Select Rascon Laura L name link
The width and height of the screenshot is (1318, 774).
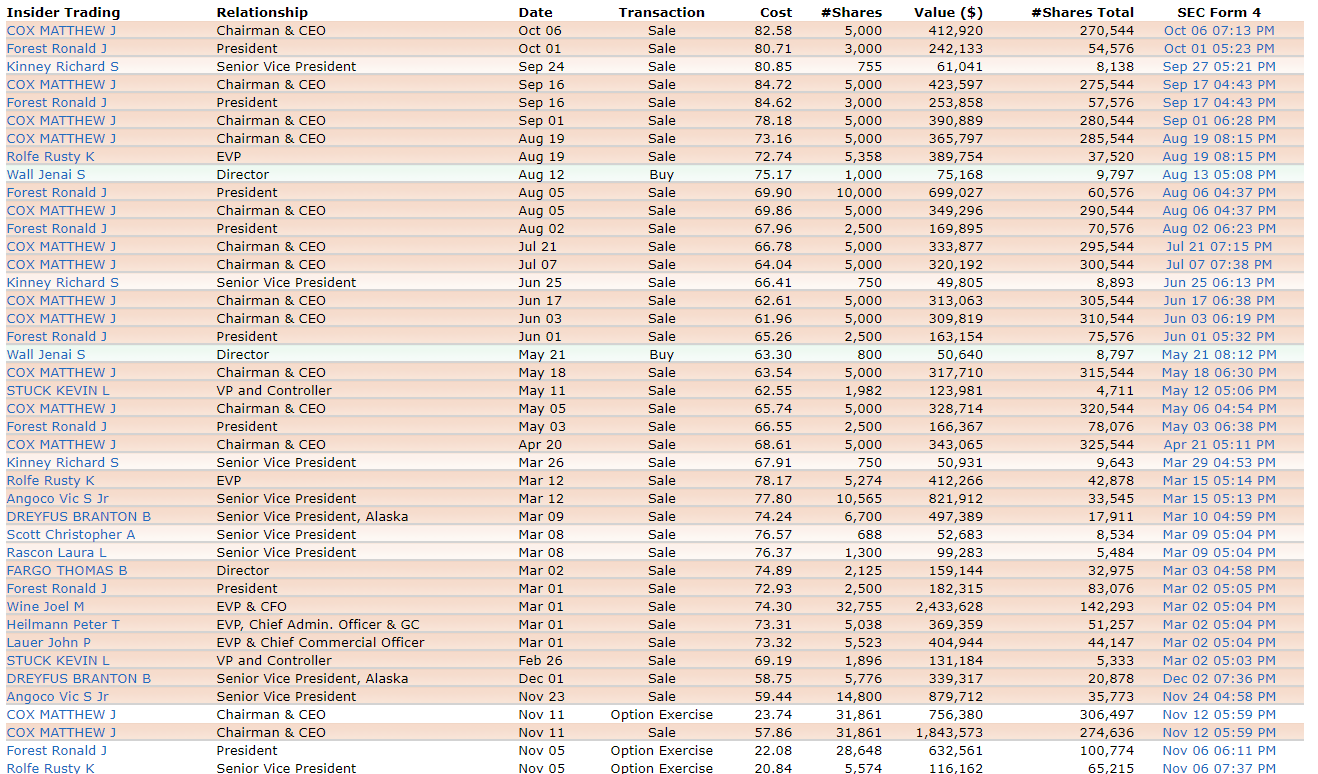(56, 553)
